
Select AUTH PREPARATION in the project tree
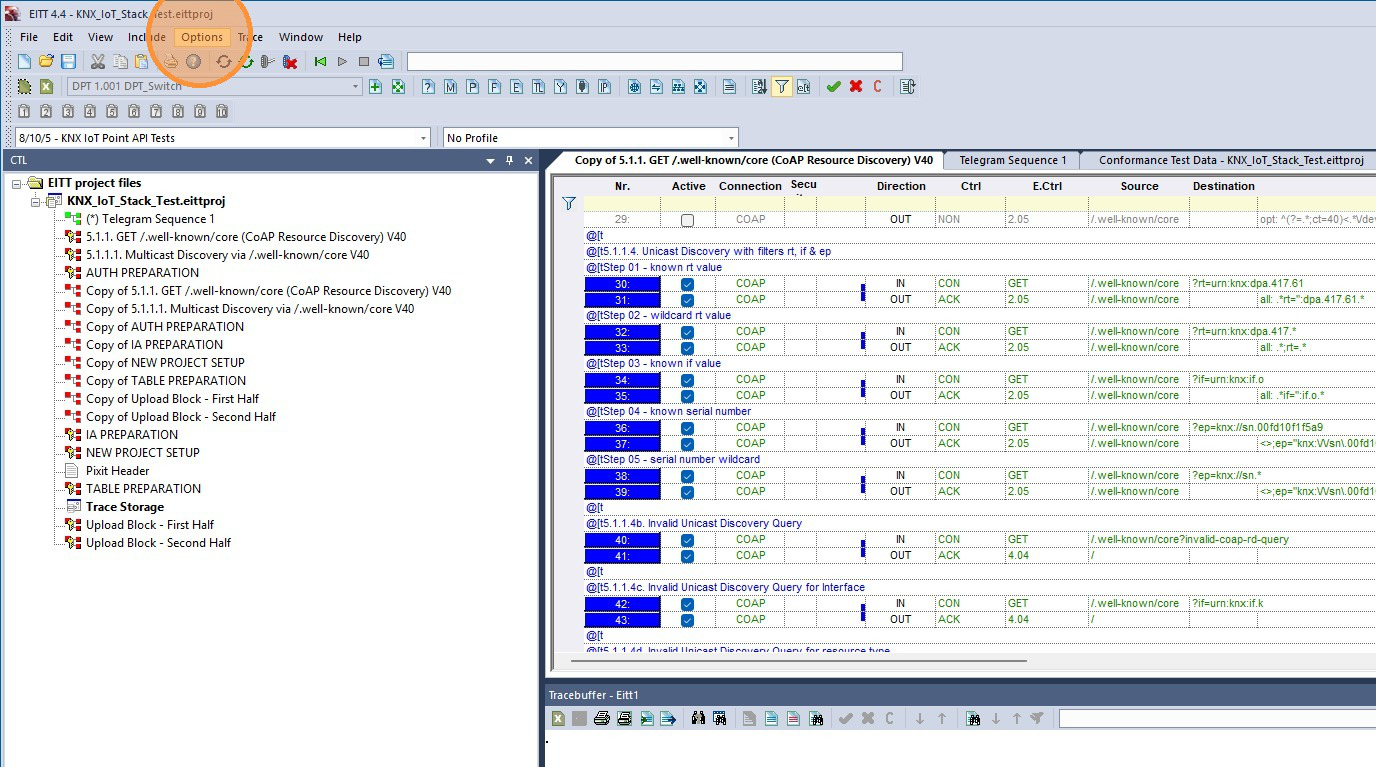click(142, 273)
